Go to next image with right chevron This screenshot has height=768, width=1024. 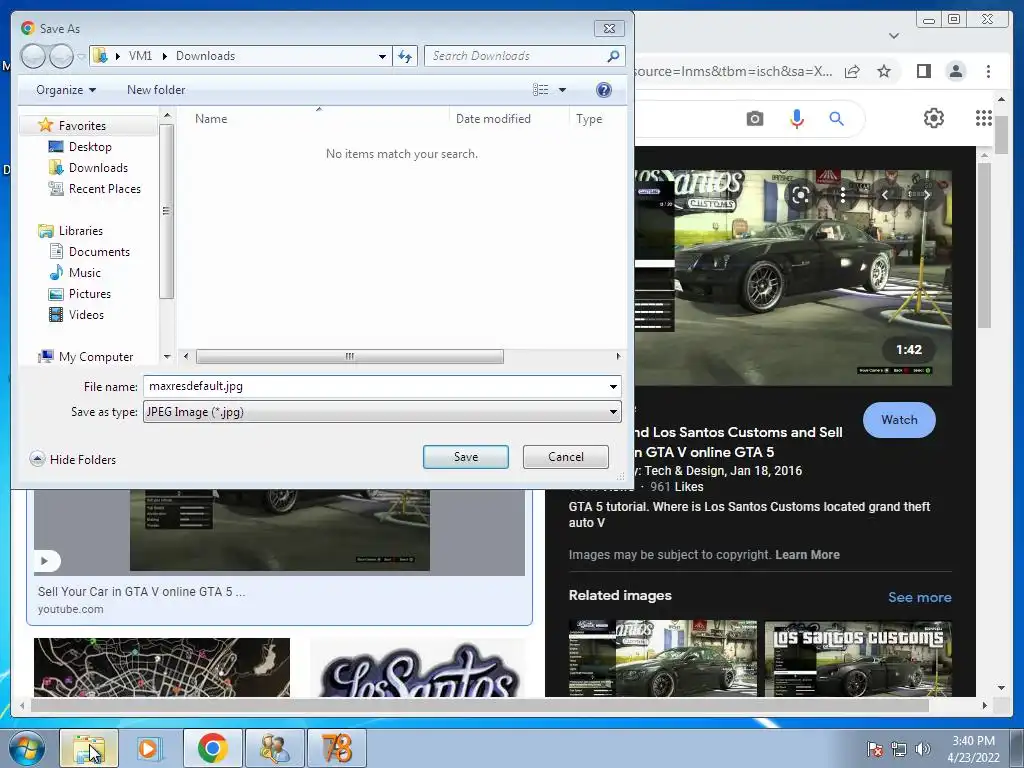point(926,195)
